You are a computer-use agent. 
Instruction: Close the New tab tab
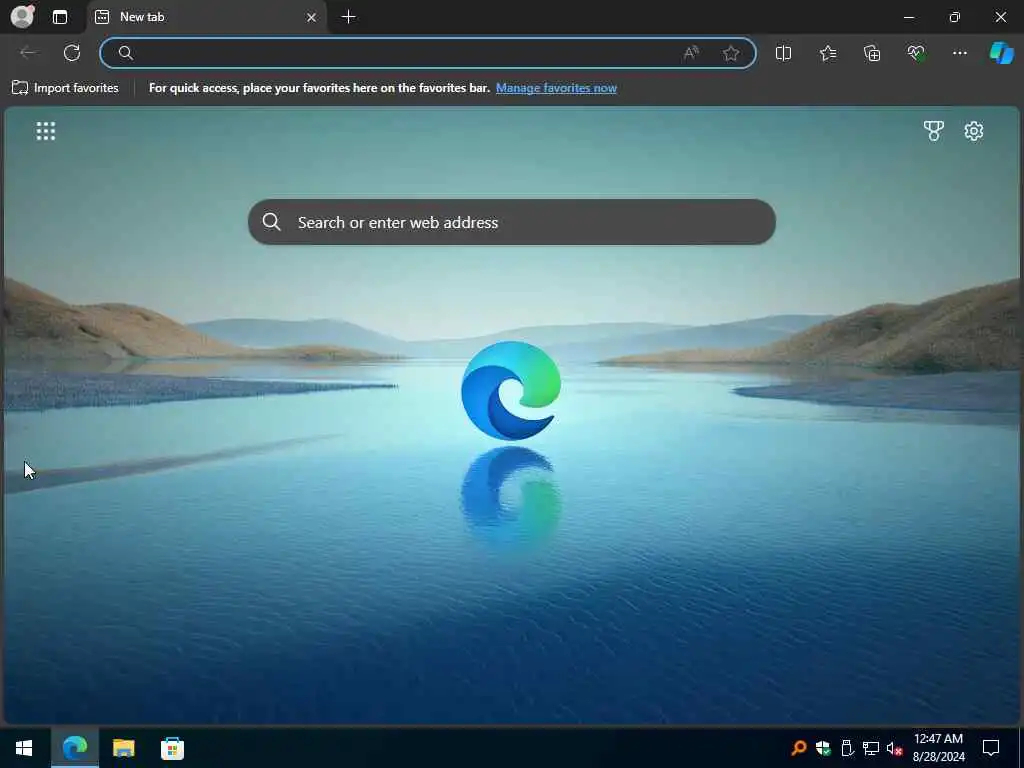coord(312,18)
